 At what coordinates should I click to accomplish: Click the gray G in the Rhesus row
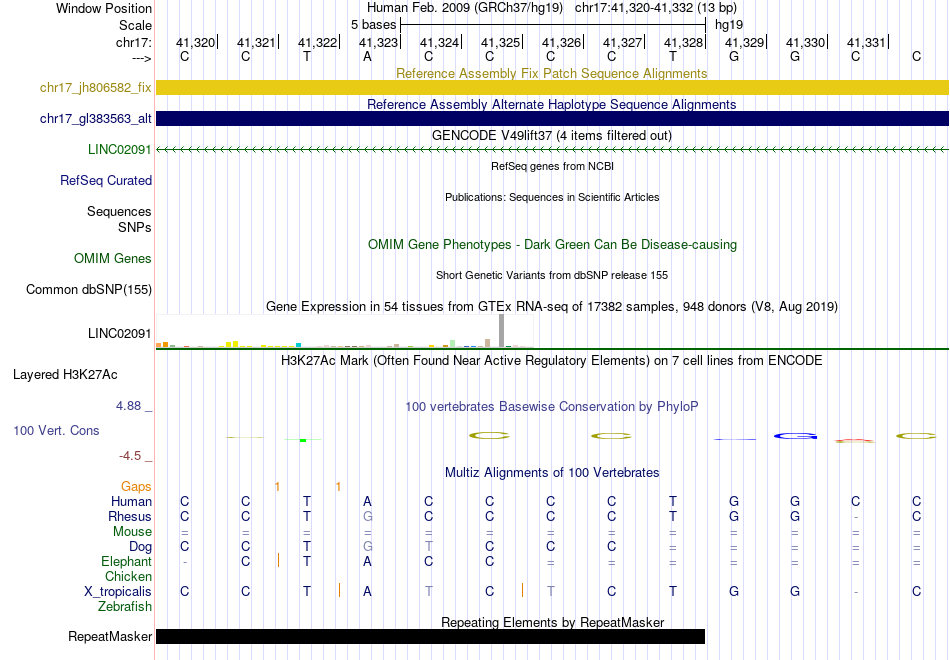point(367,516)
